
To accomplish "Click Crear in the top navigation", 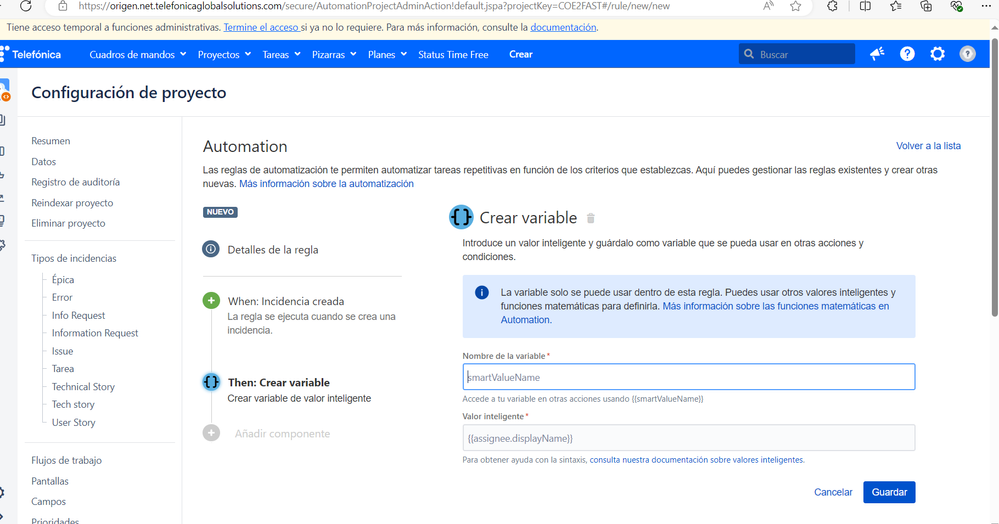I will (521, 54).
